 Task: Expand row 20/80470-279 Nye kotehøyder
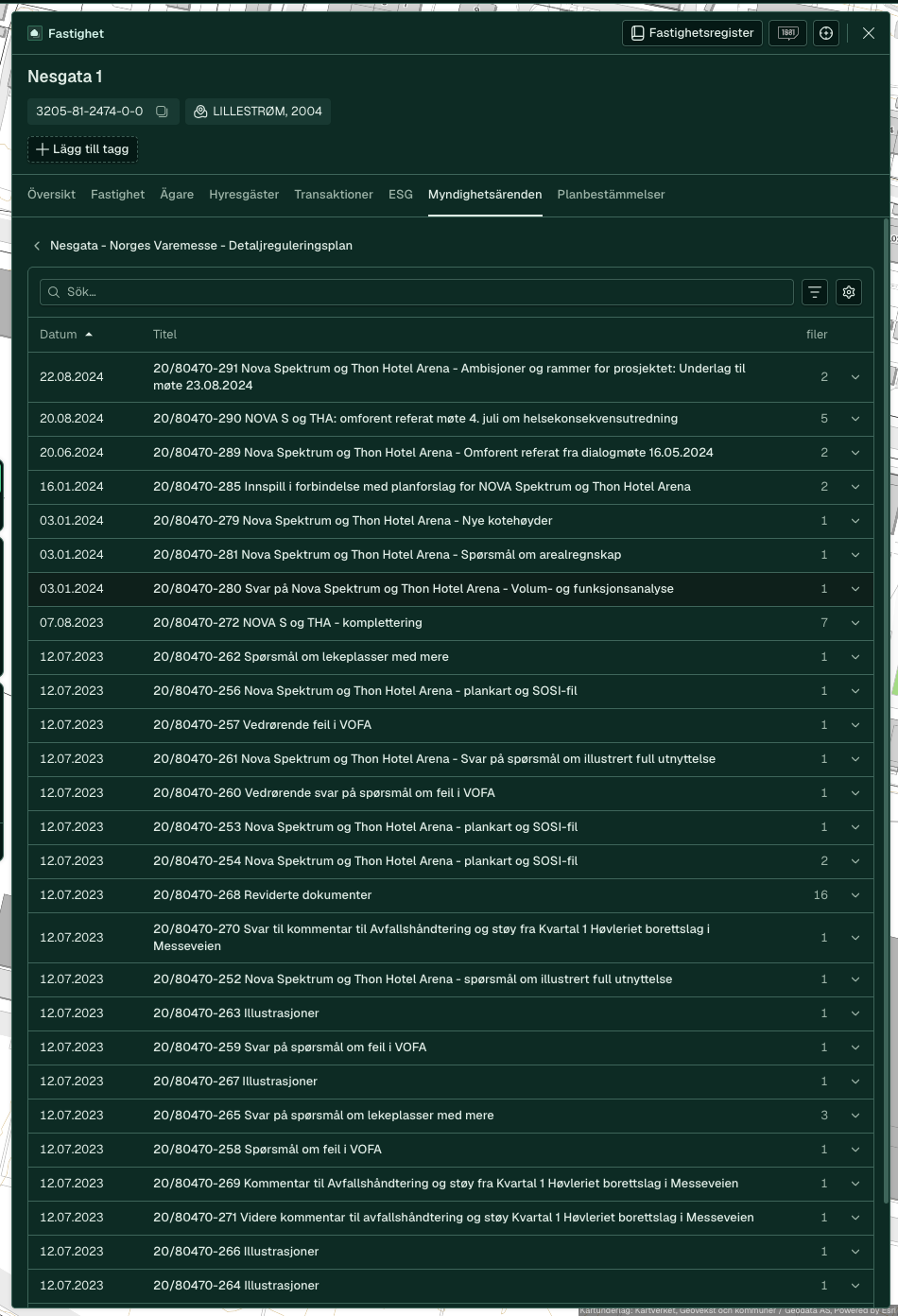coord(855,521)
